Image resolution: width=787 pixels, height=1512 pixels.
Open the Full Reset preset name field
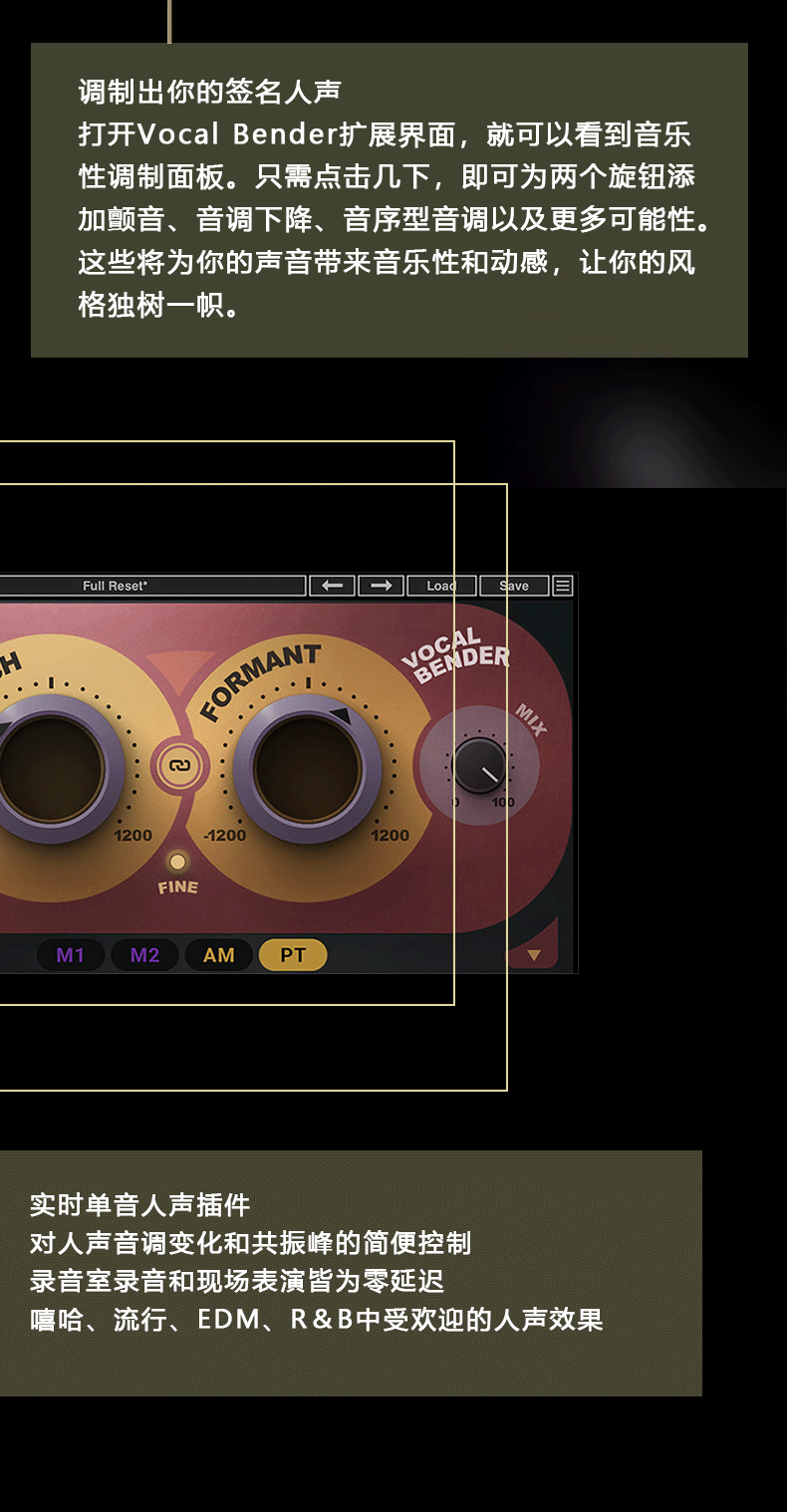[152, 586]
